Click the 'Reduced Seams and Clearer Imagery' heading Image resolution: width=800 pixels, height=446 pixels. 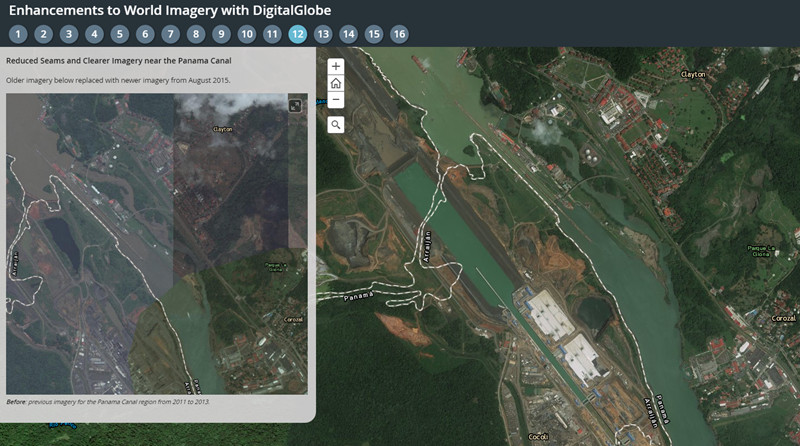pos(118,61)
